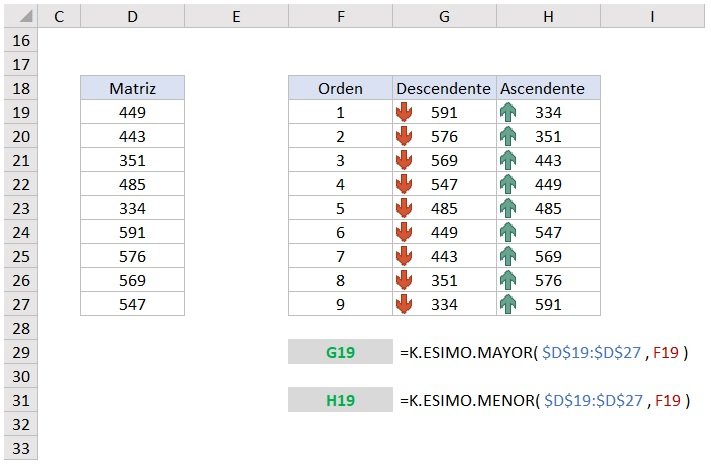Screen dimensions: 711x466
Task: Select row 30 header
Action: pos(21,376)
